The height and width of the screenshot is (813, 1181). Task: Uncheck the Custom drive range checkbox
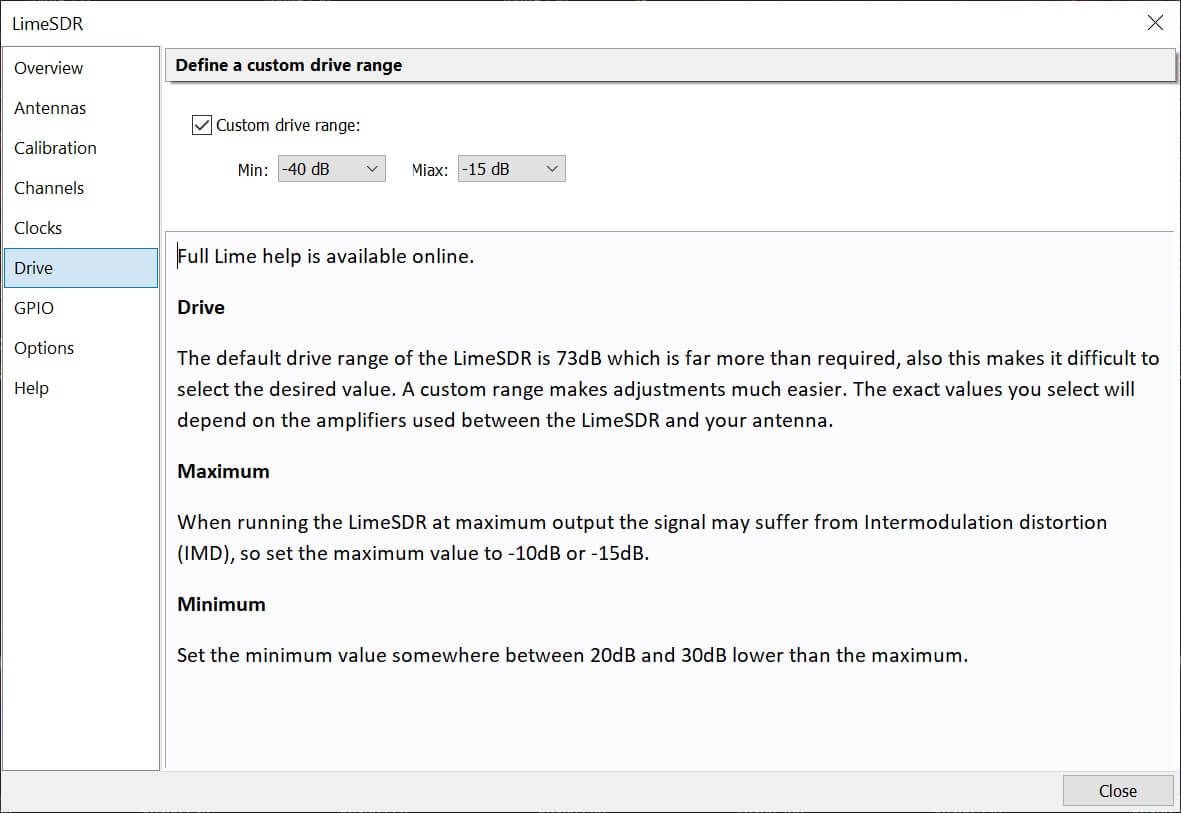click(201, 124)
